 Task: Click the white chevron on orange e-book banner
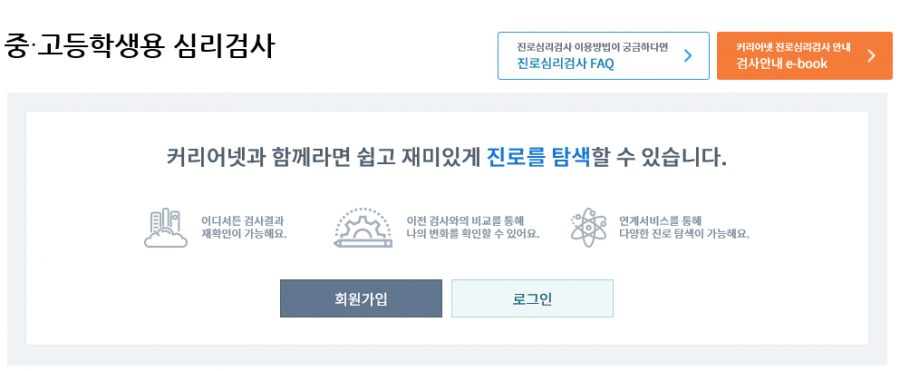point(871,56)
